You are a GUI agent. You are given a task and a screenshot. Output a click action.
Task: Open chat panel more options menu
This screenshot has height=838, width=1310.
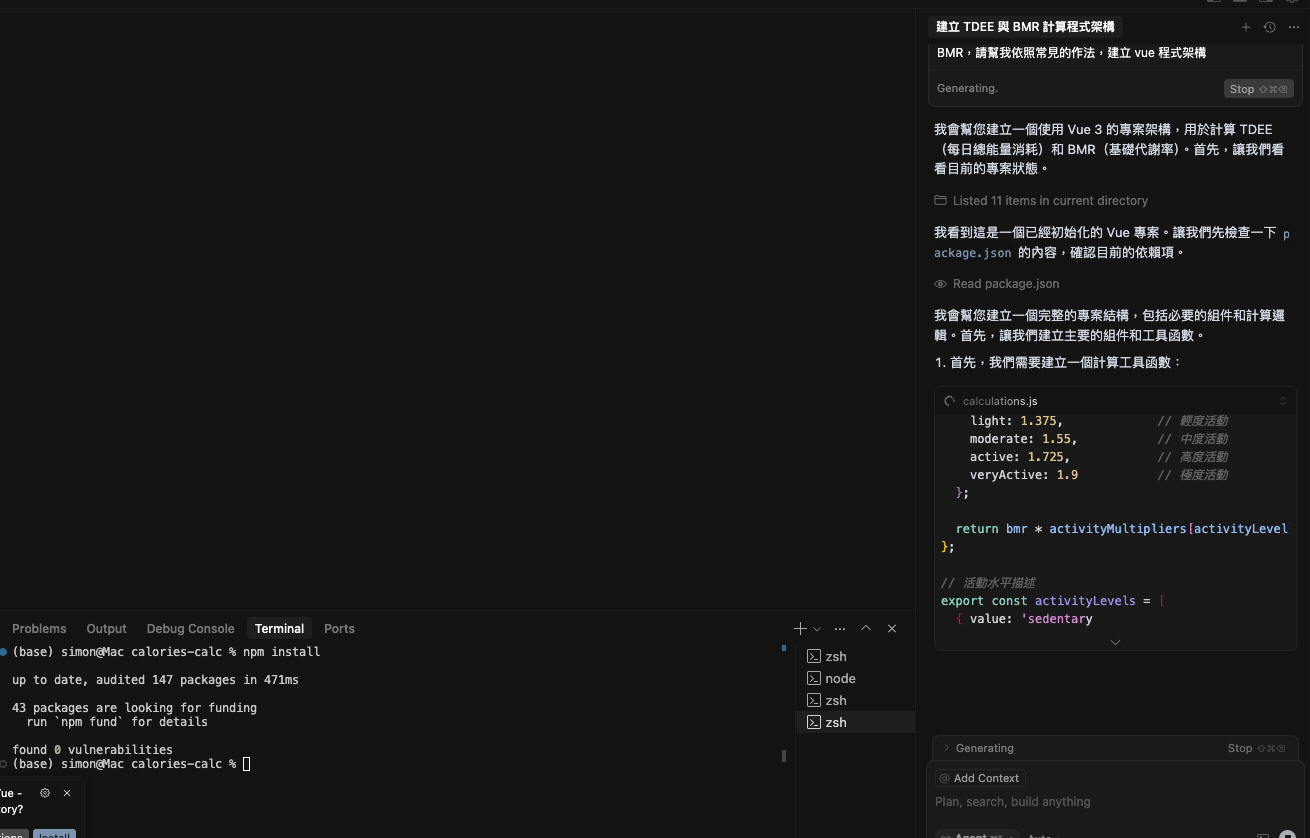pyautogui.click(x=1294, y=28)
